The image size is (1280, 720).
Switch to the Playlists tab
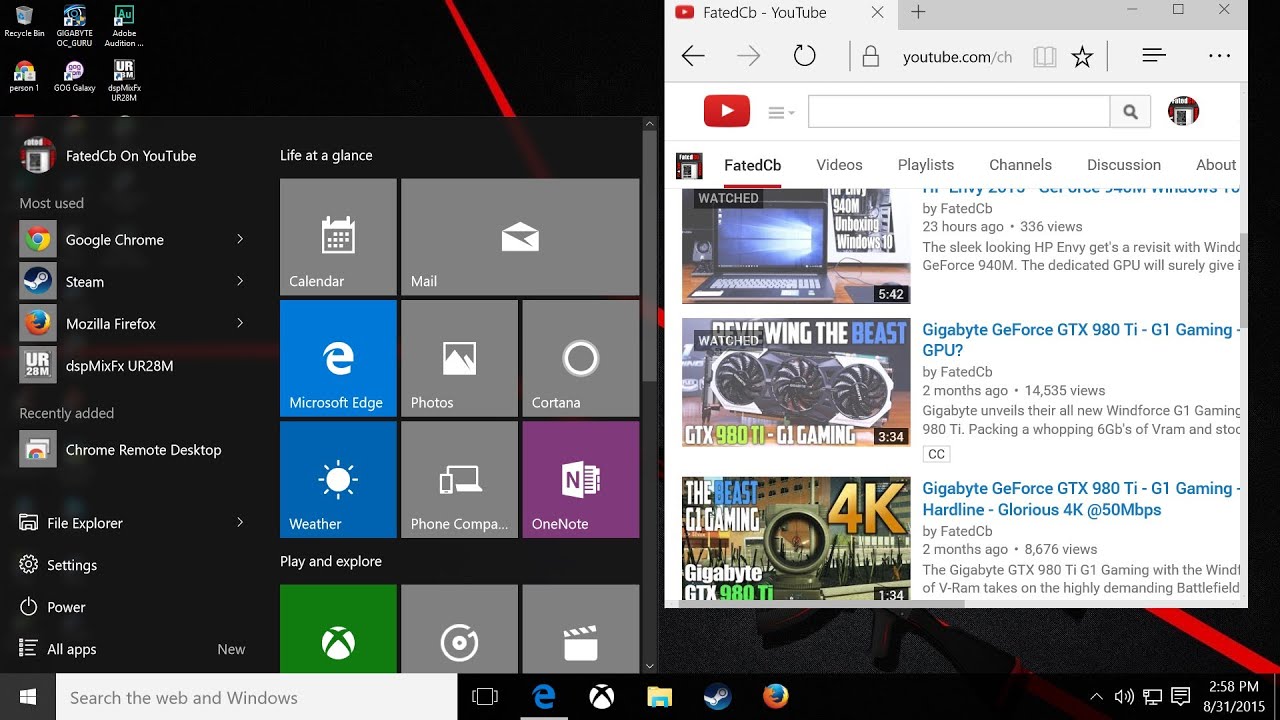click(x=926, y=165)
